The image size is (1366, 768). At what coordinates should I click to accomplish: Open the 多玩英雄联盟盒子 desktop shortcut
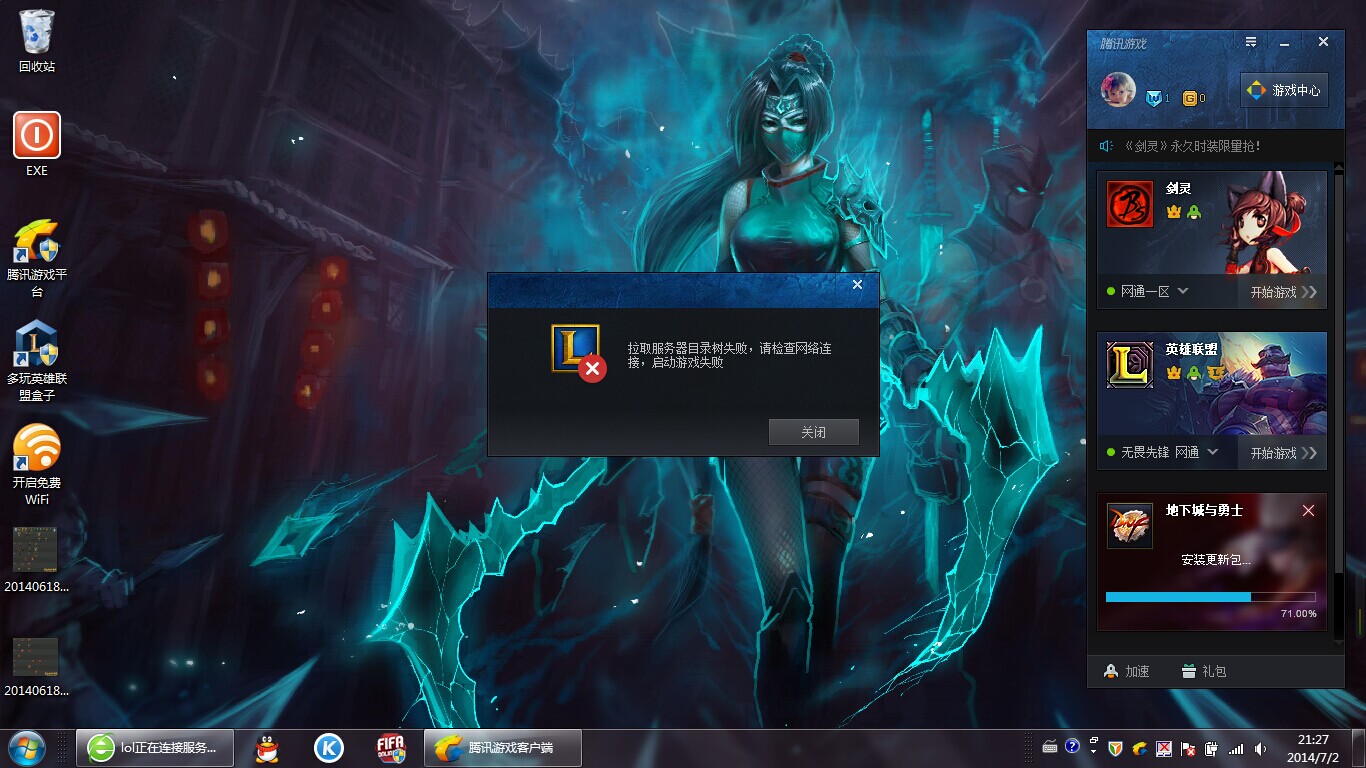[x=37, y=361]
